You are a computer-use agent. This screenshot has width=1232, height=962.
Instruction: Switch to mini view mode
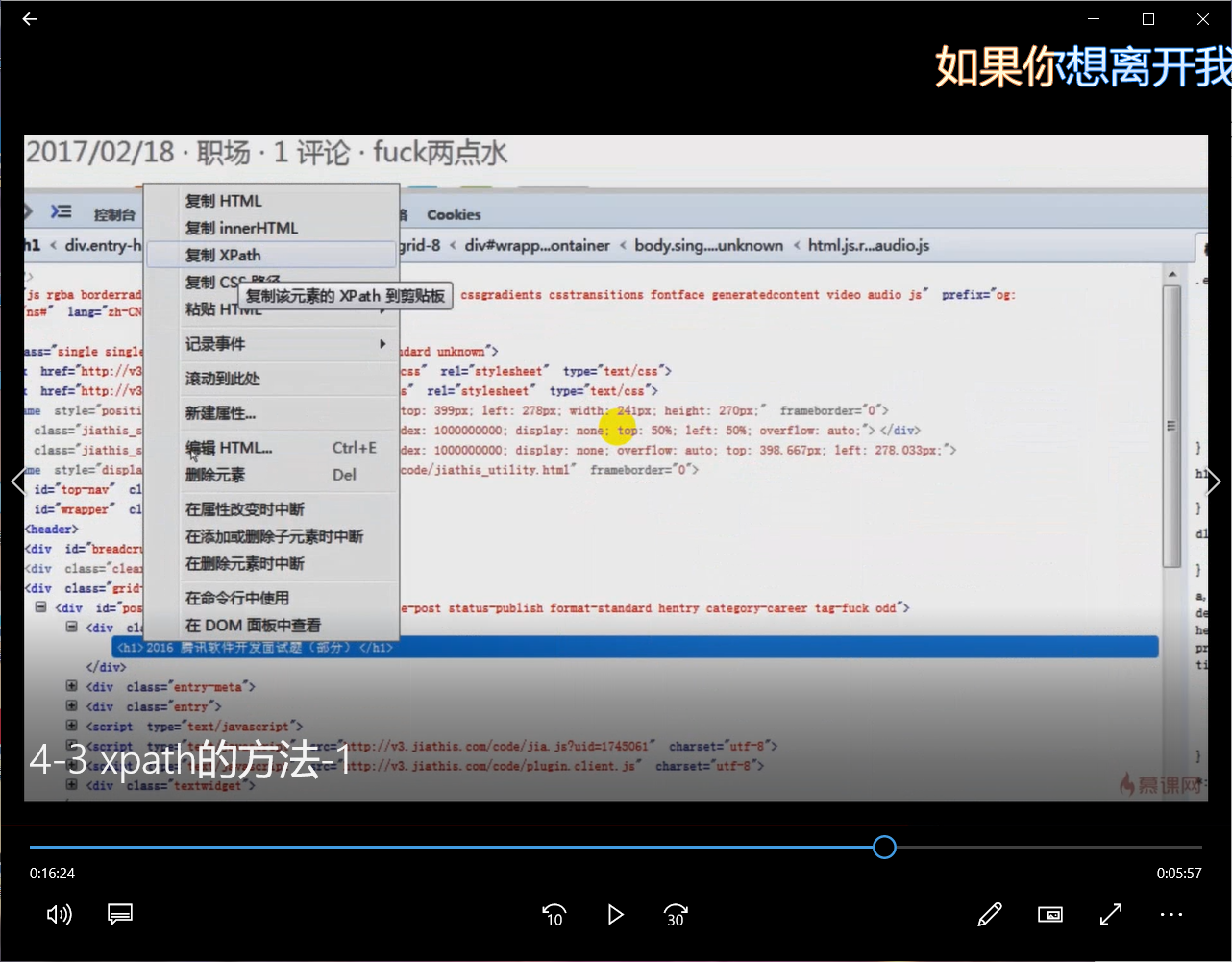[1050, 914]
